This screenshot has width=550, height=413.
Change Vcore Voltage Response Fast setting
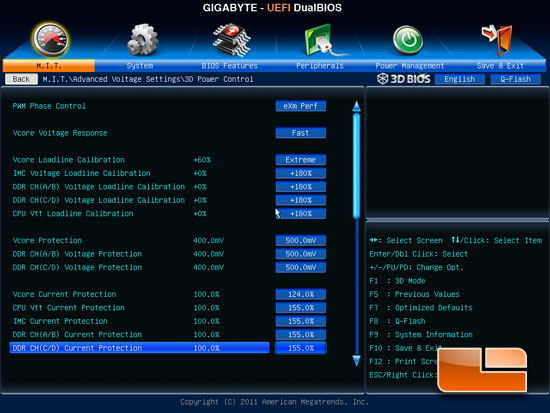(301, 133)
